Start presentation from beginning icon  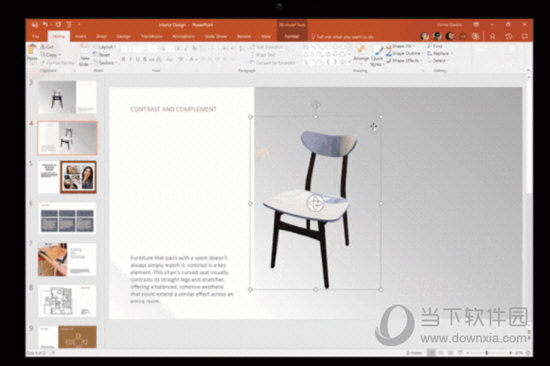click(x=69, y=25)
